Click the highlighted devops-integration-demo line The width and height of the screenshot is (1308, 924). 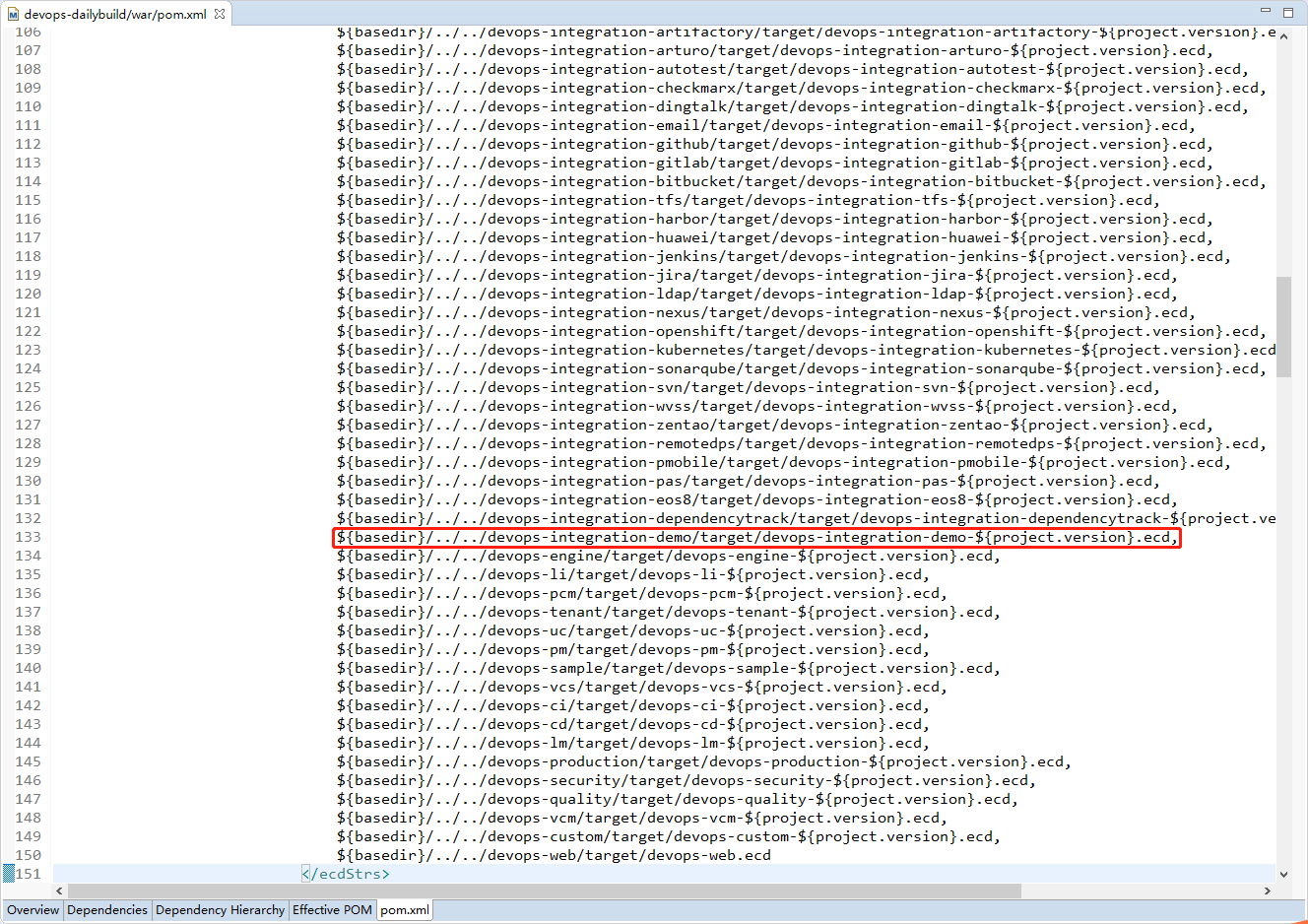point(755,538)
